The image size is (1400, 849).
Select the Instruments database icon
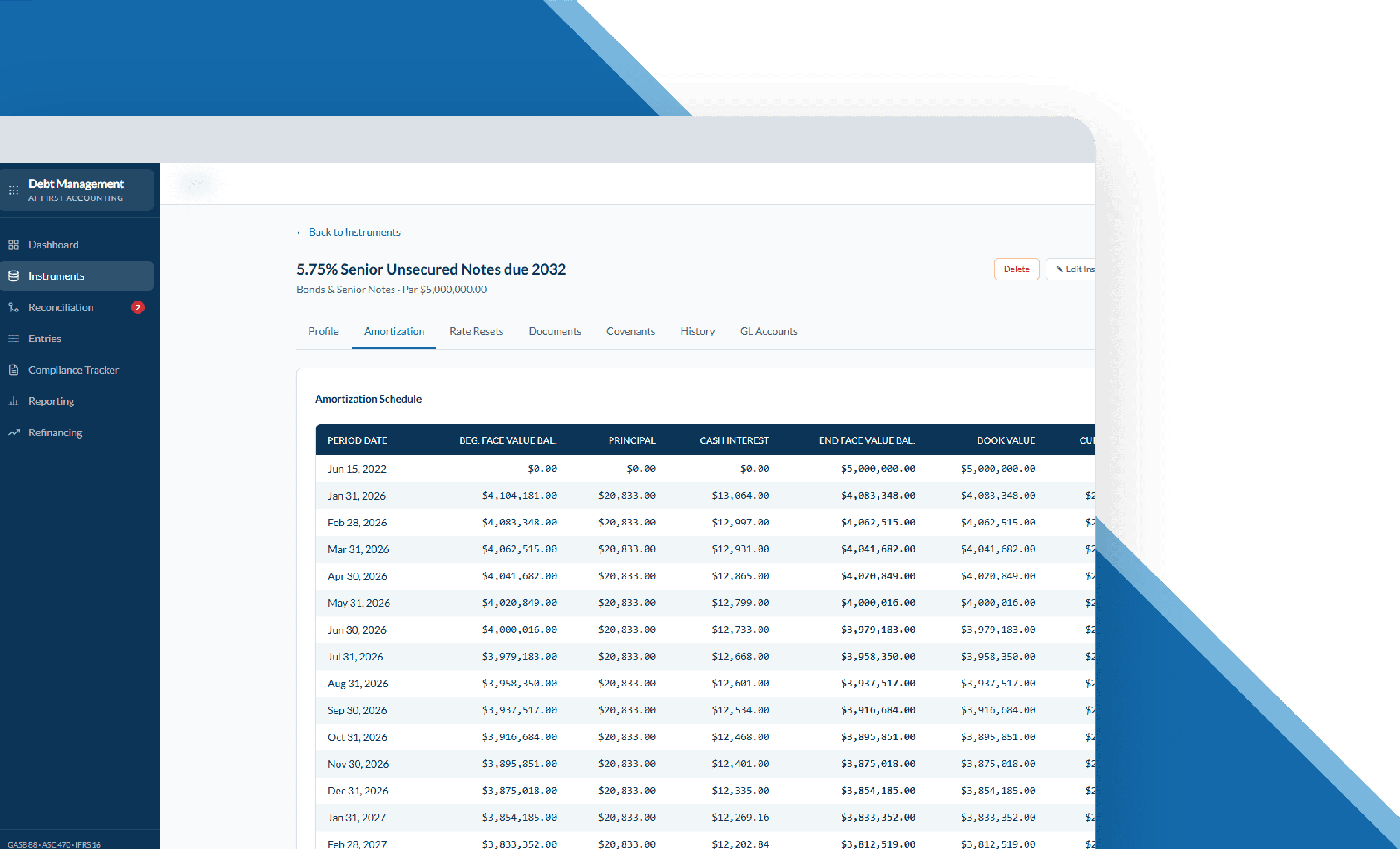[14, 276]
